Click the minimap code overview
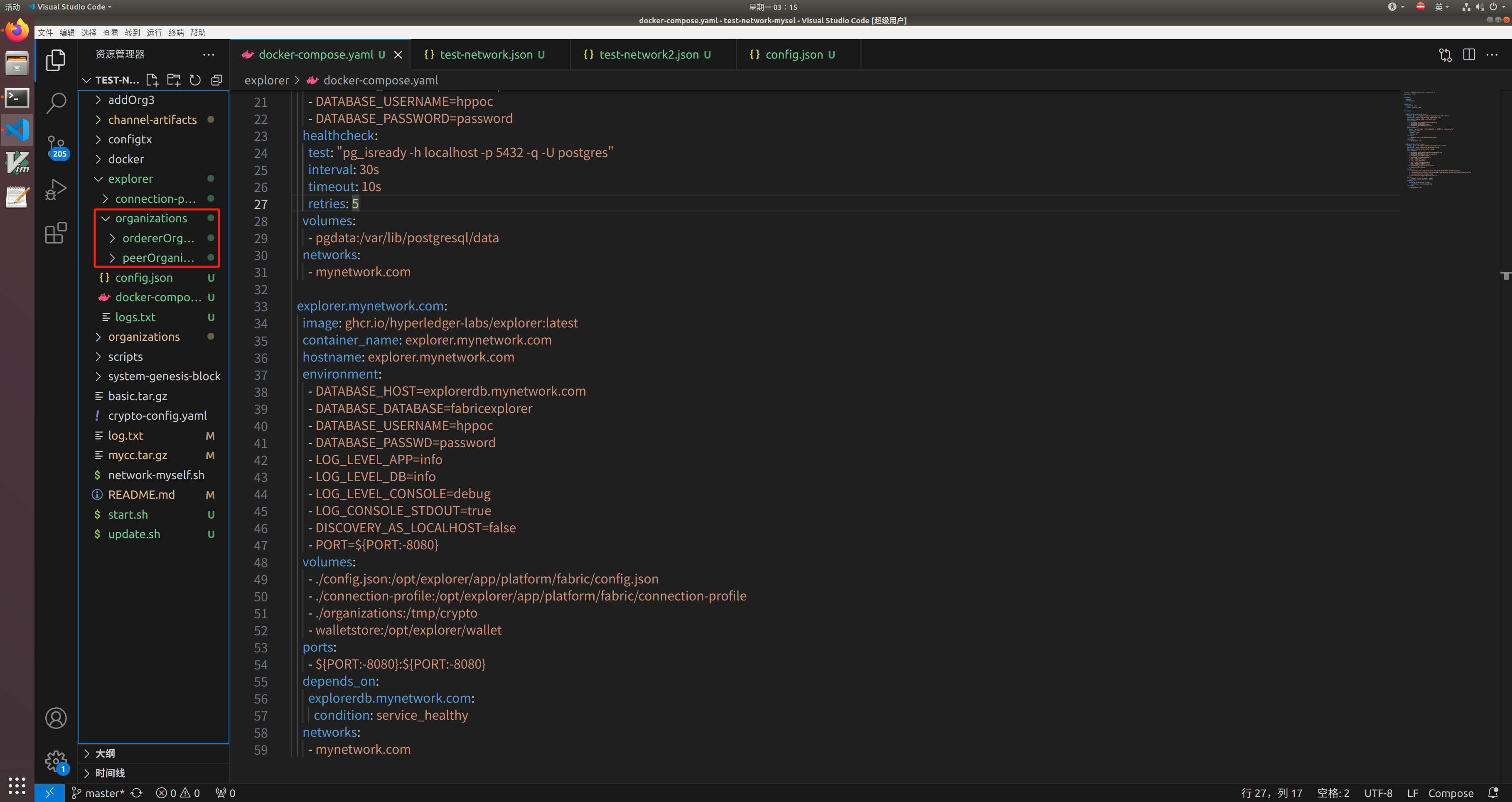The image size is (1512, 802). pyautogui.click(x=1438, y=139)
